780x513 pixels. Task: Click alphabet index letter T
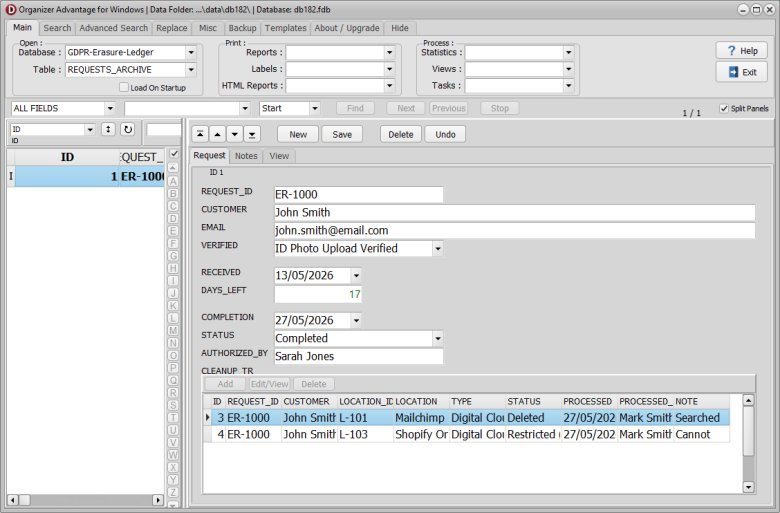tap(173, 417)
